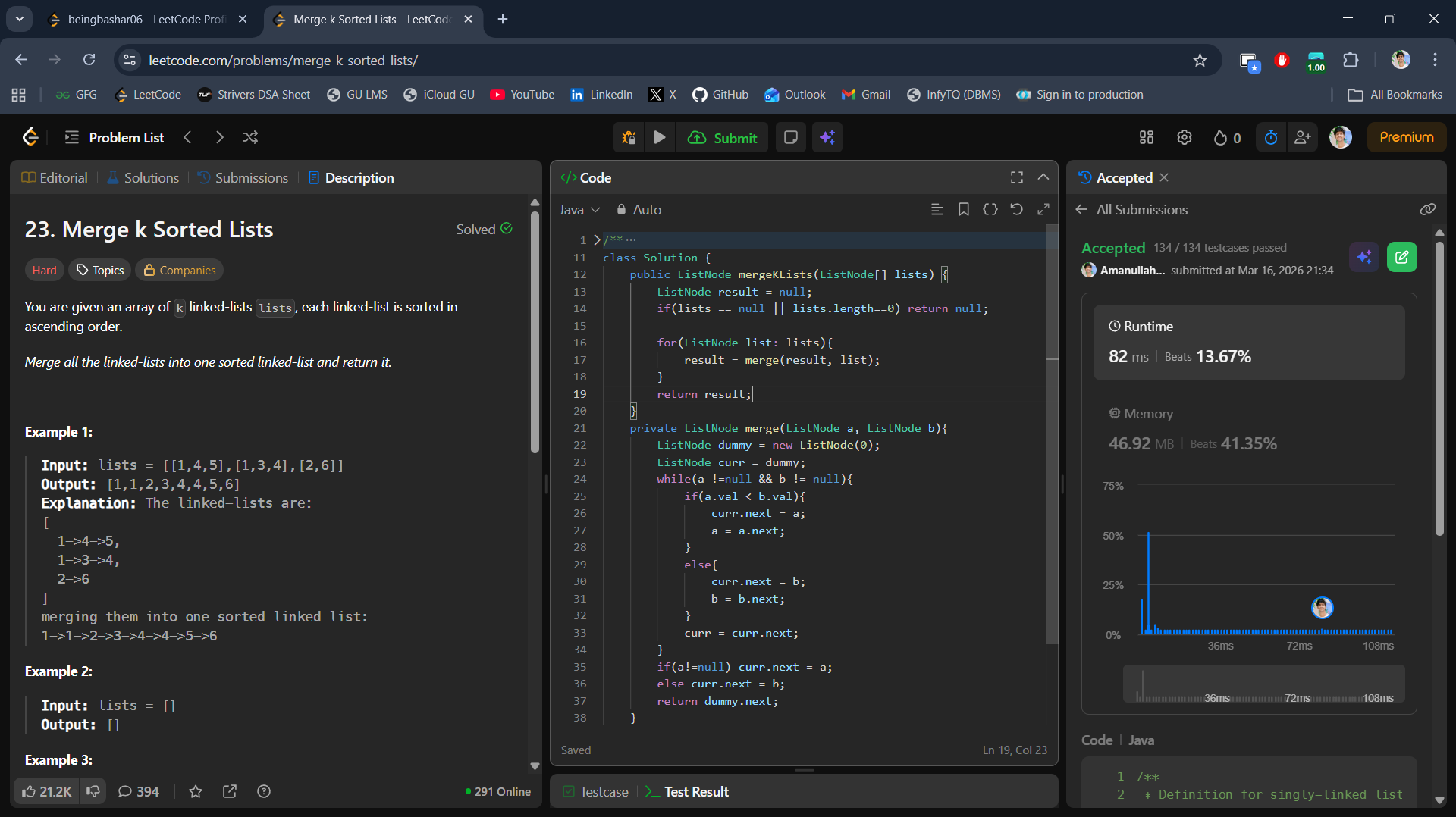This screenshot has height=817, width=1456.
Task: Click the reset code to default icon
Action: pos(1016,209)
